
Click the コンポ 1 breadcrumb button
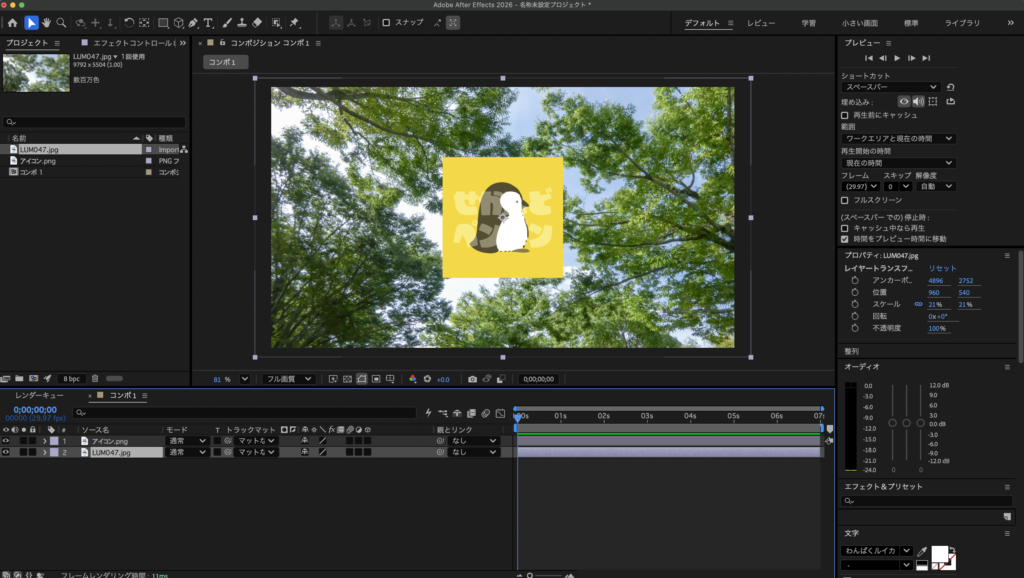tap(225, 62)
